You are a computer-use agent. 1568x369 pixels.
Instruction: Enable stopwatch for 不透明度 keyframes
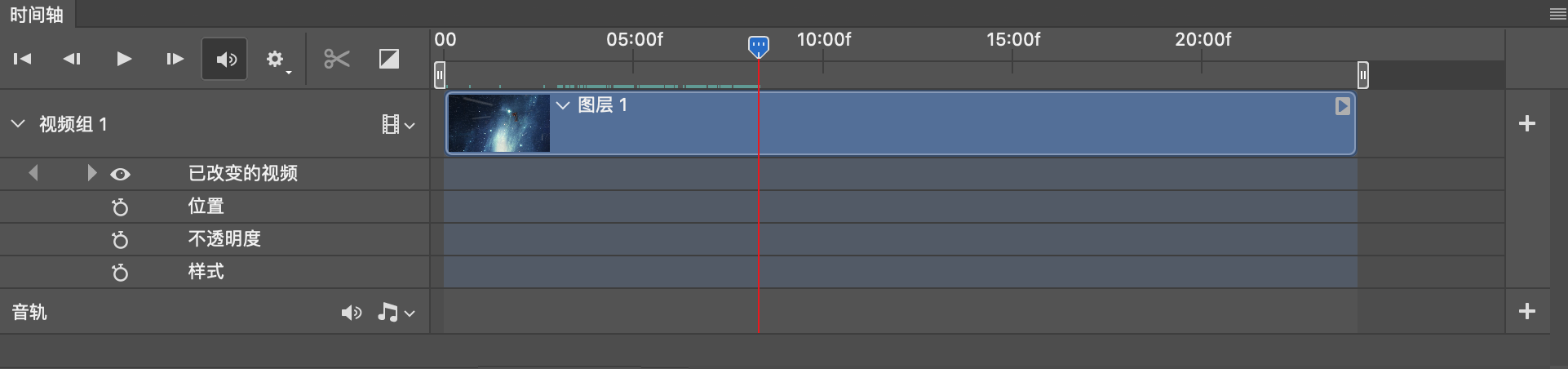click(120, 240)
